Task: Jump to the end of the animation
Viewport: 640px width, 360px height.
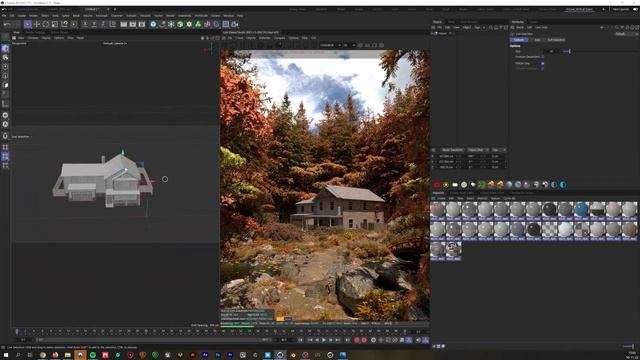Action: (347, 340)
